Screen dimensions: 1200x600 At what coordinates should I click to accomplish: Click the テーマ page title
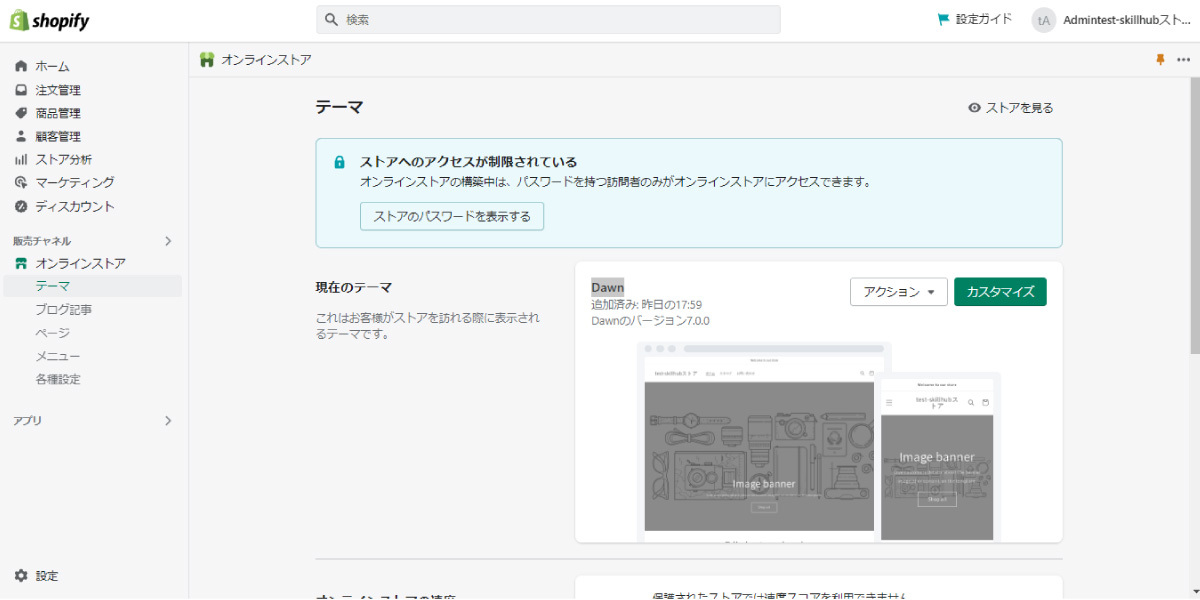[339, 107]
